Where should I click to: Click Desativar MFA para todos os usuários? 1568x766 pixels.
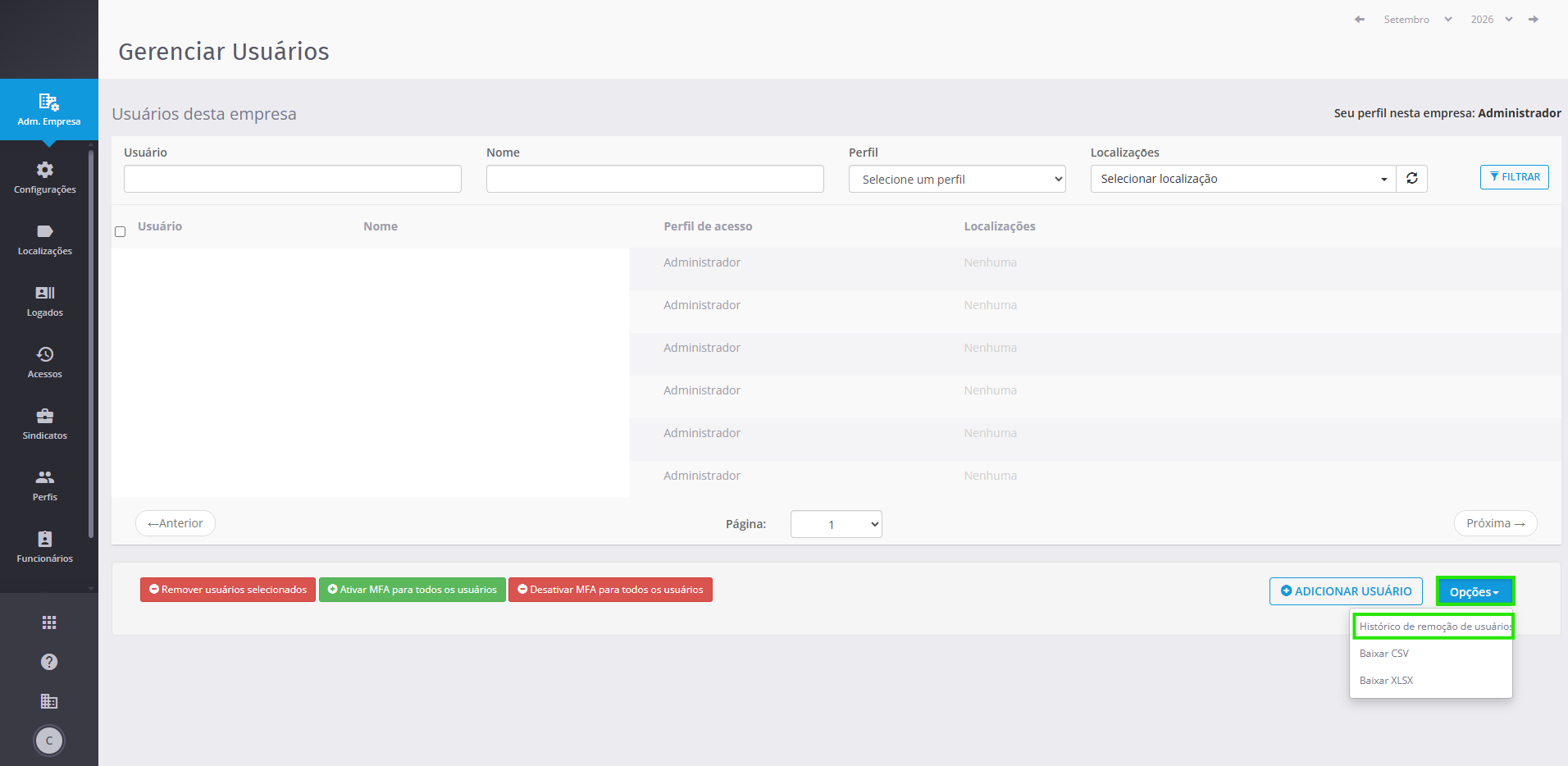click(610, 590)
